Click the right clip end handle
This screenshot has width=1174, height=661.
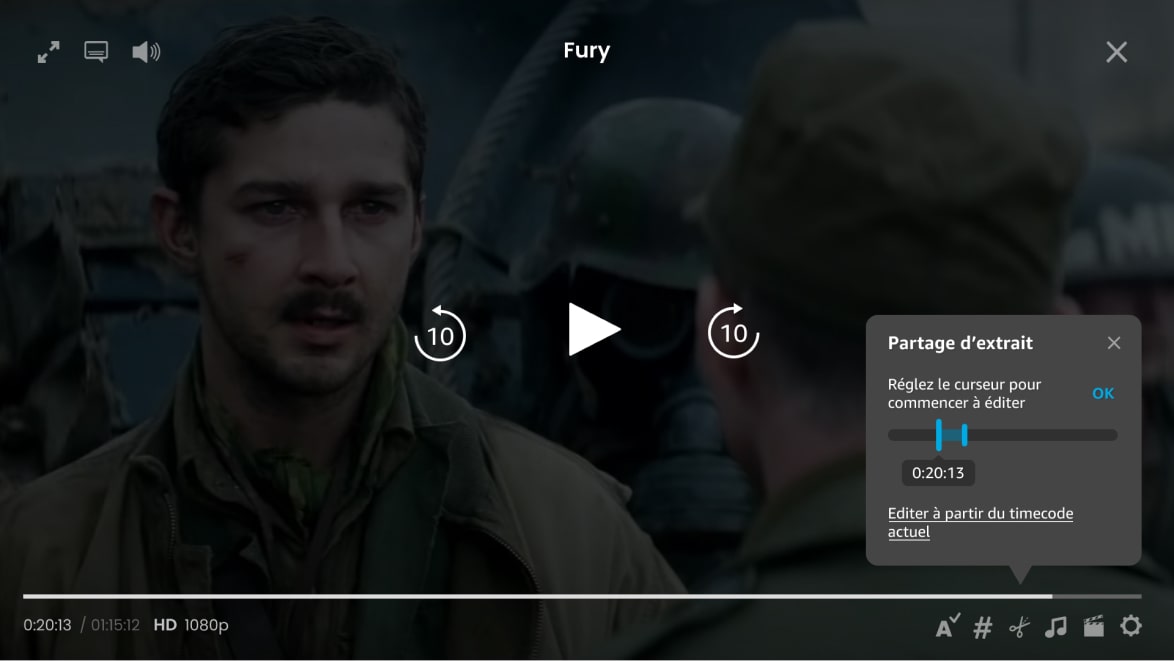[965, 435]
